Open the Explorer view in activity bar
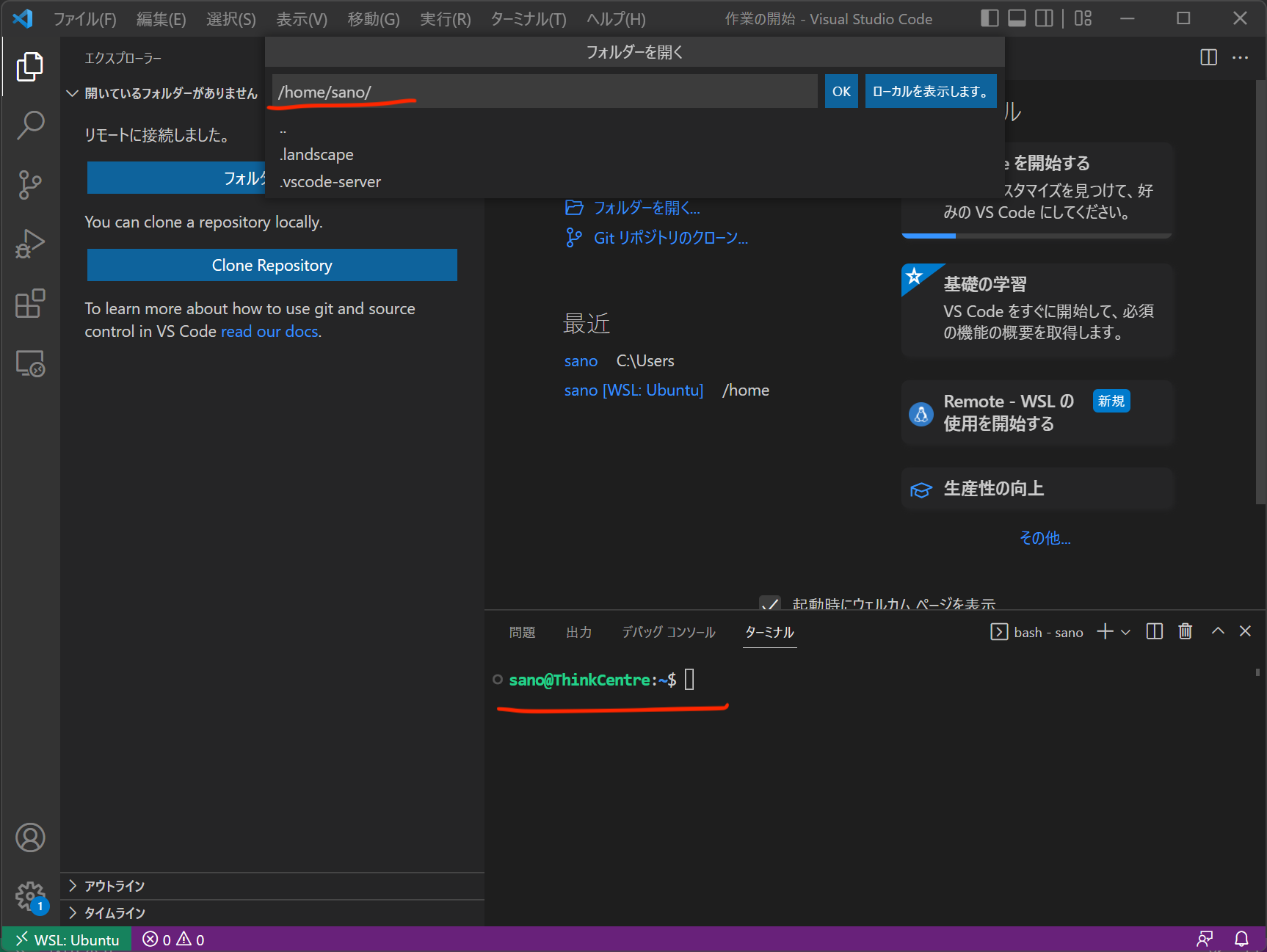Image resolution: width=1267 pixels, height=952 pixels. point(30,67)
